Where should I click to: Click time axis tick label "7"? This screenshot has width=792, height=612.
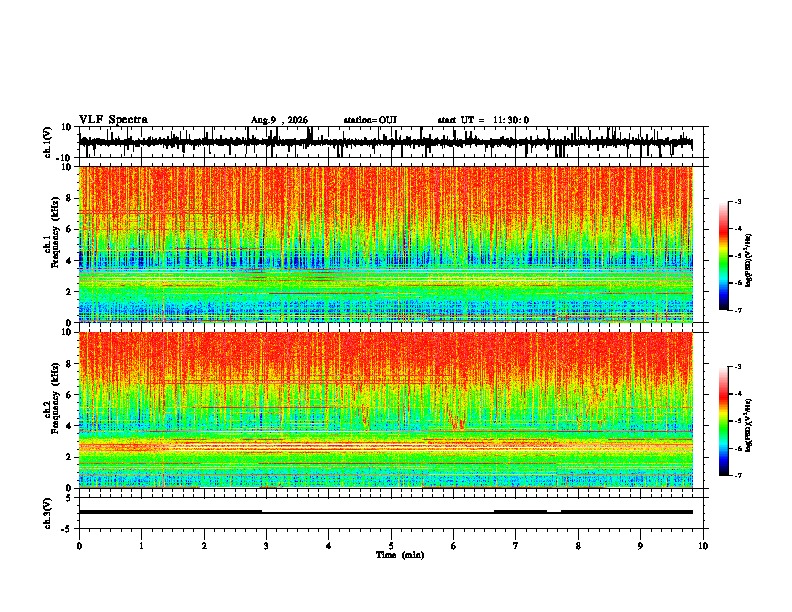(x=516, y=546)
